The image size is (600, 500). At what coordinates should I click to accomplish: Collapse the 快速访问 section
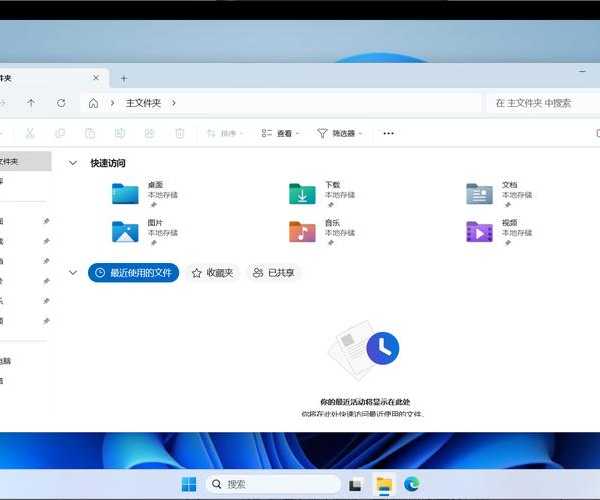pyautogui.click(x=72, y=162)
